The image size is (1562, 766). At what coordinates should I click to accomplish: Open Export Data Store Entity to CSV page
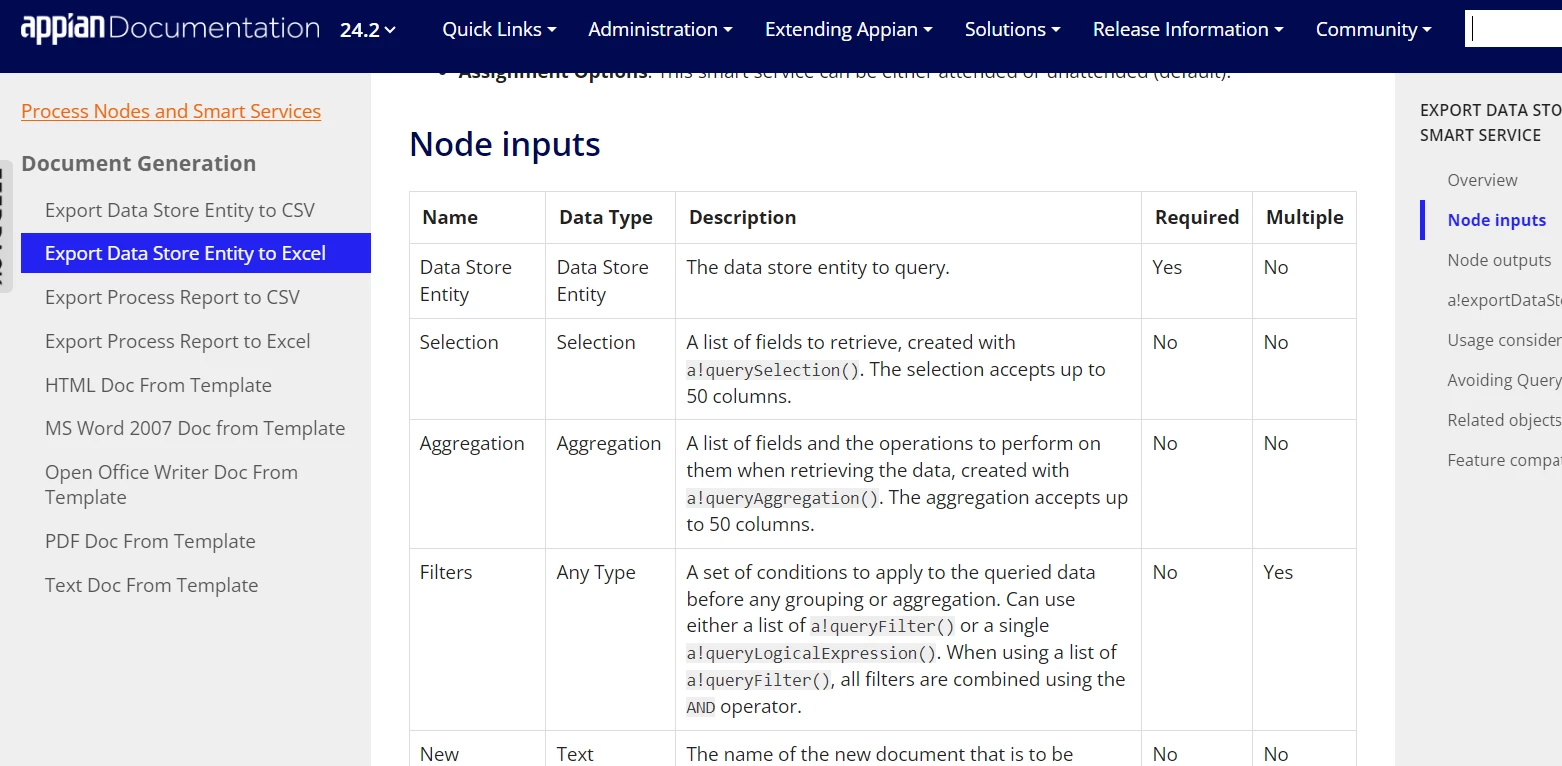coord(180,210)
